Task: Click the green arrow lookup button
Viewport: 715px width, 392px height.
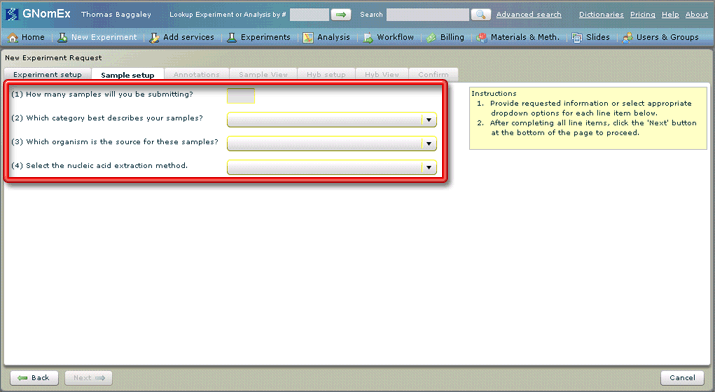Action: (x=341, y=15)
